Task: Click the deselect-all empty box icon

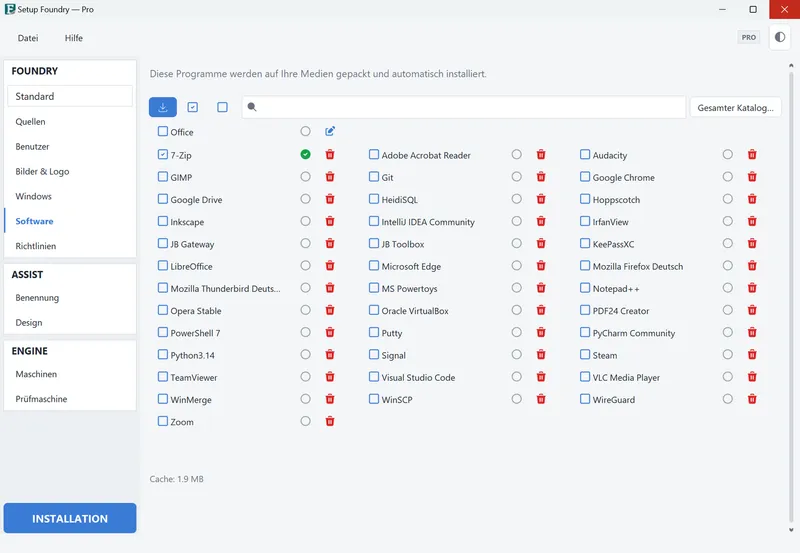Action: [222, 107]
